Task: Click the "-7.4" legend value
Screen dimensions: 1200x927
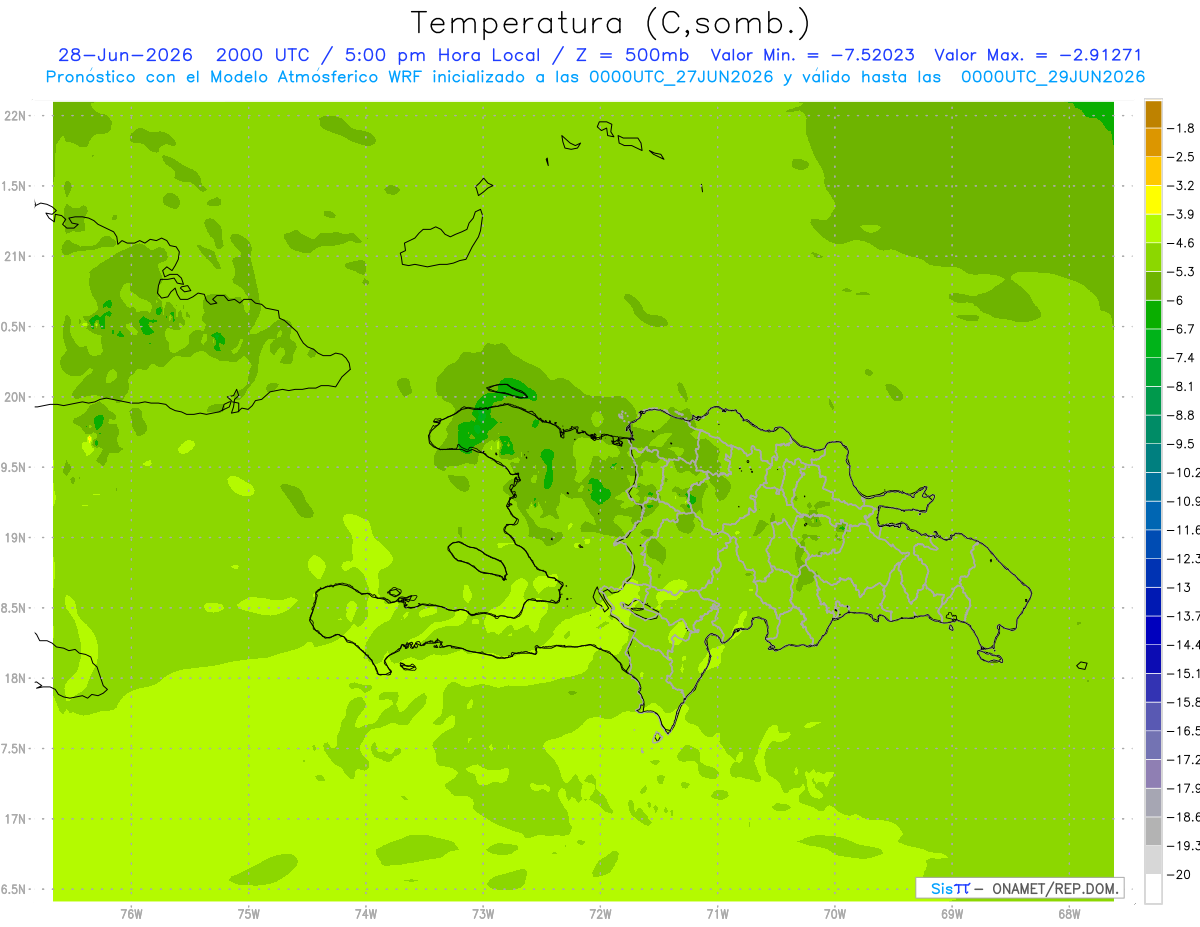Action: [1183, 358]
